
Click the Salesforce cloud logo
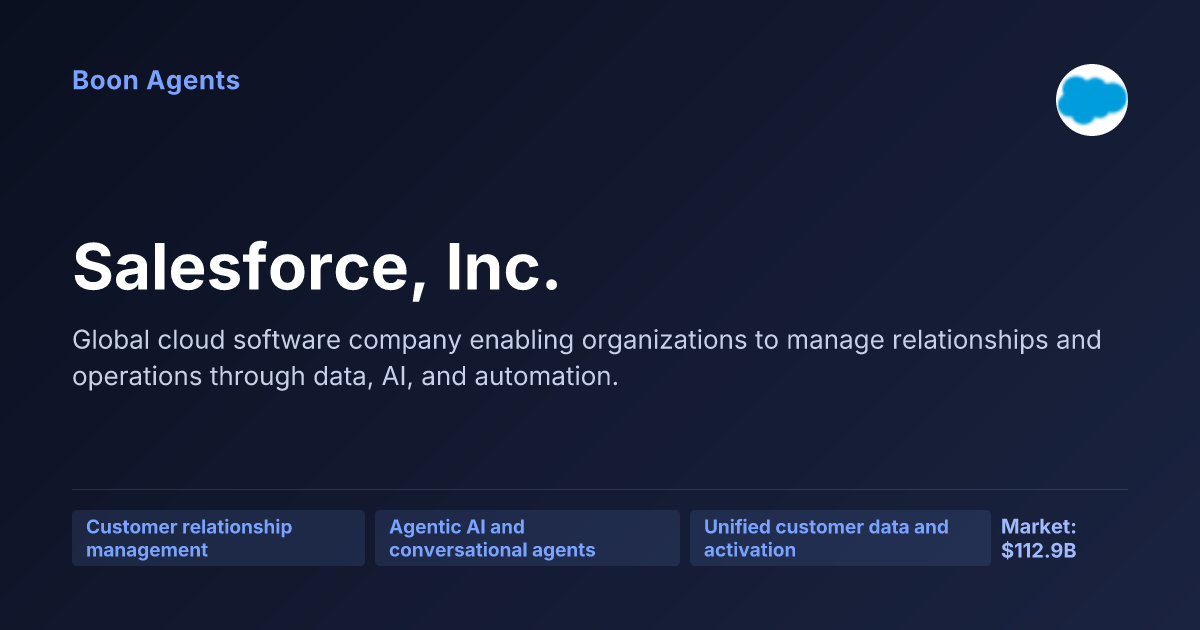tap(1092, 100)
